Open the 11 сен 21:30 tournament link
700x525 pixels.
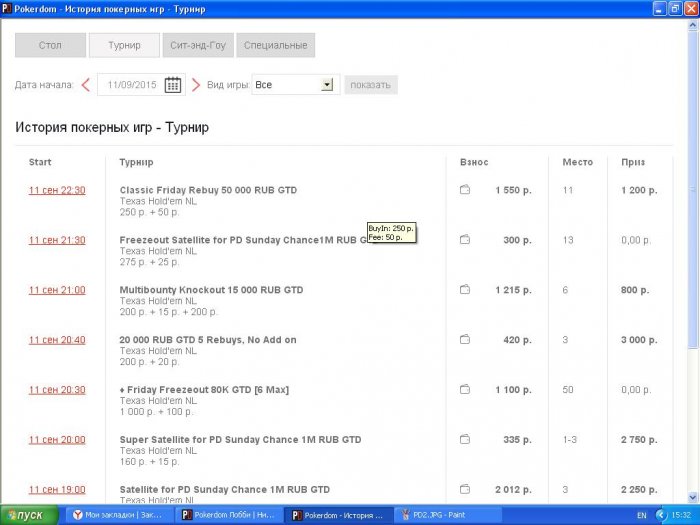[x=57, y=240]
